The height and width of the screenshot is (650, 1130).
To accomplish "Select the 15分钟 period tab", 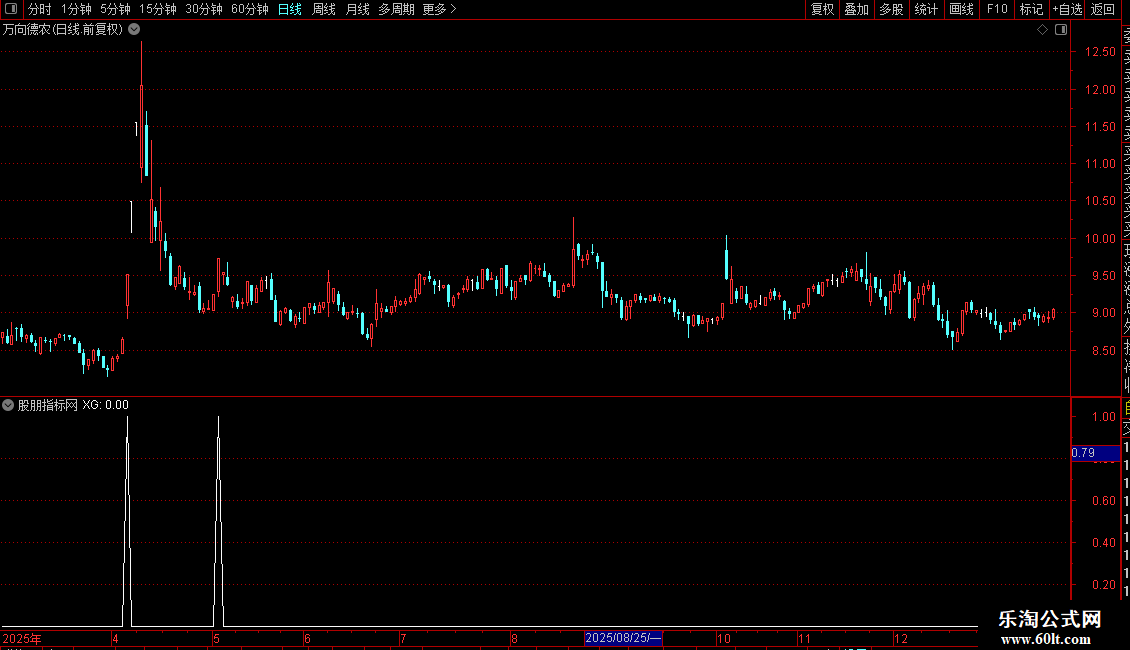I will (x=158, y=9).
